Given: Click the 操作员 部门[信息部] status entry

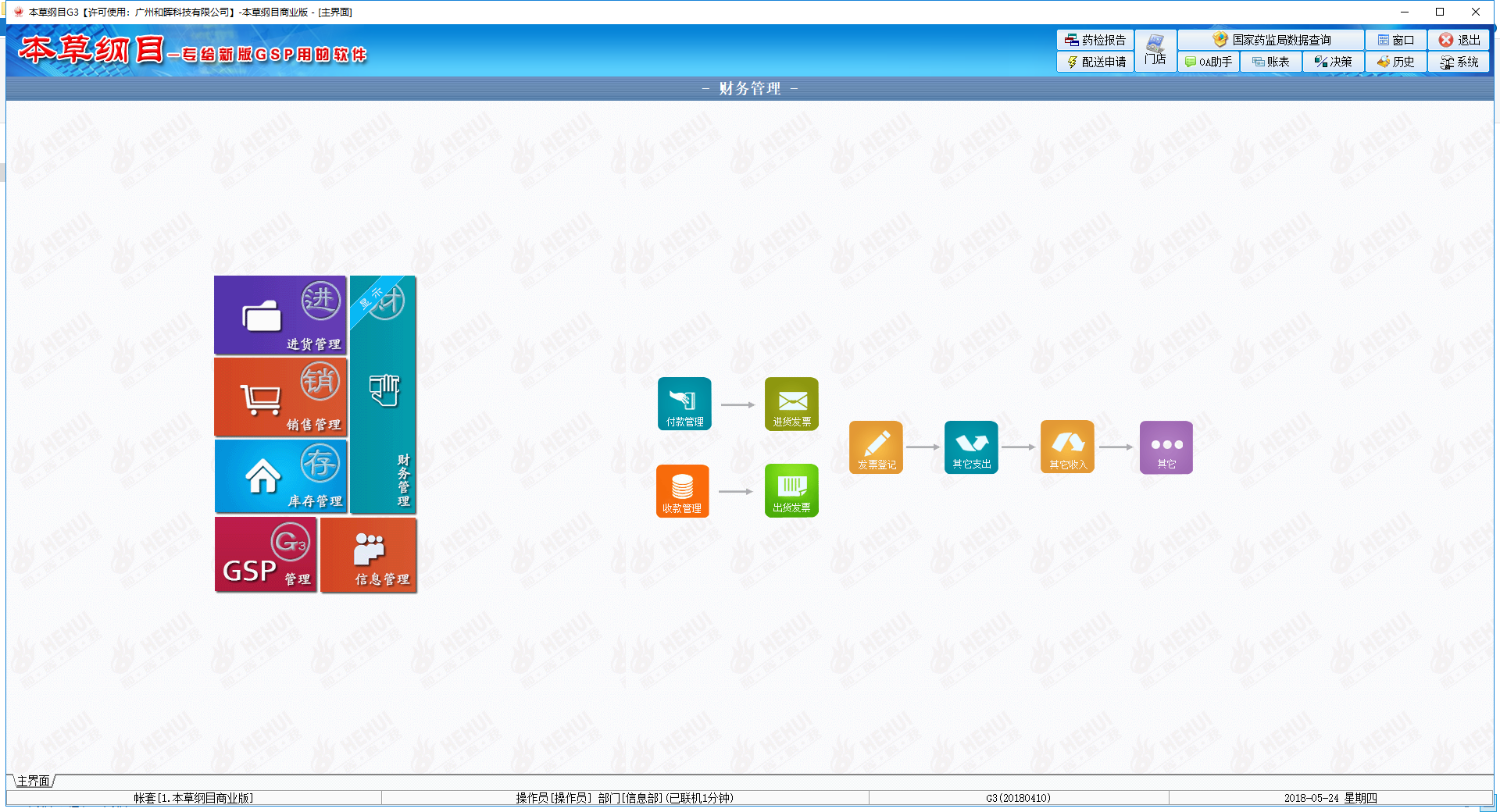Looking at the screenshot, I should tap(625, 798).
